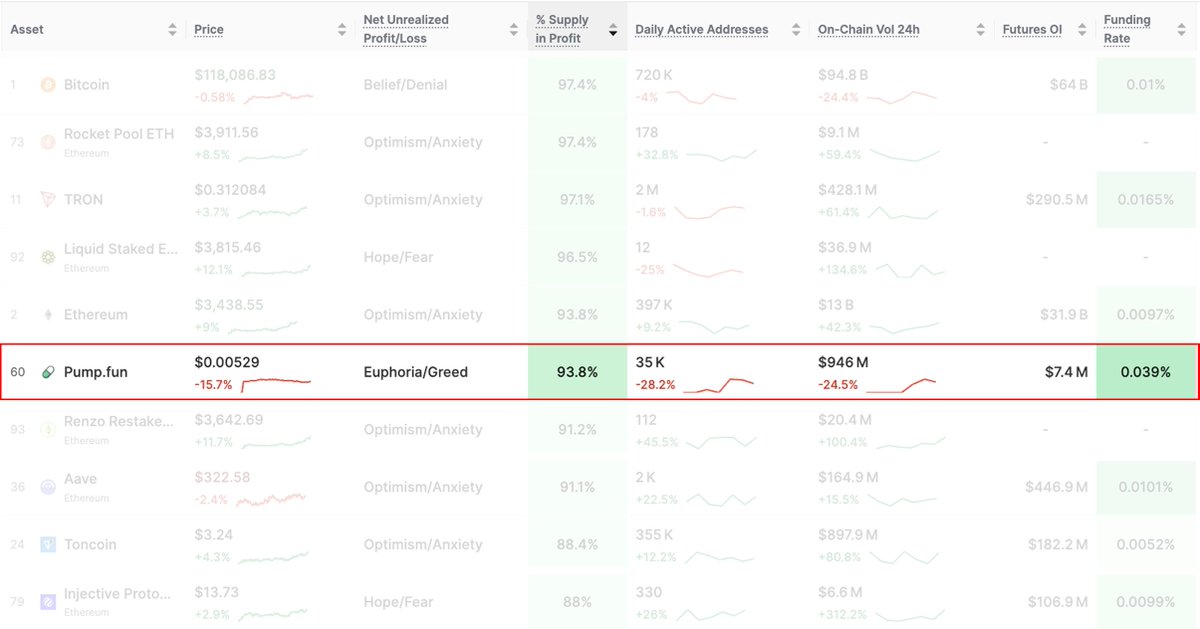Image resolution: width=1200 pixels, height=629 pixels.
Task: Click TRON's 97.1% supply in profit cell
Action: point(577,200)
